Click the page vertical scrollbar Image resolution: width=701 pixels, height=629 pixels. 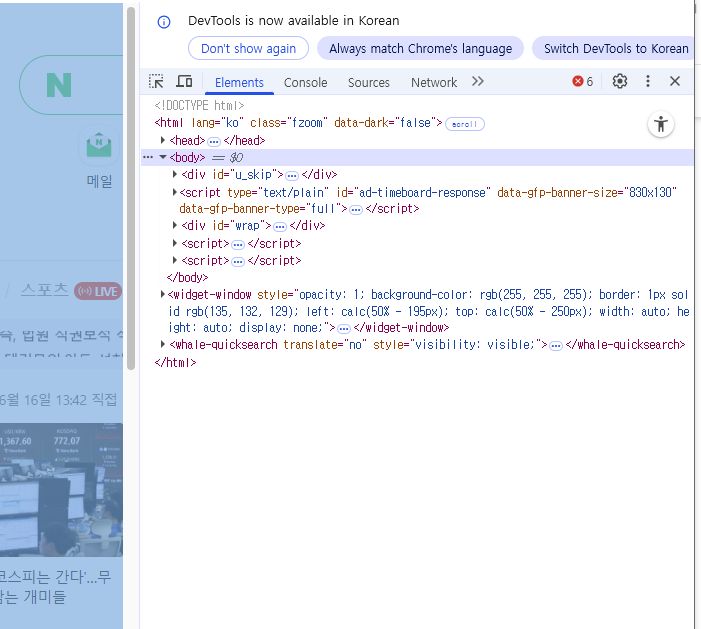coord(131,188)
